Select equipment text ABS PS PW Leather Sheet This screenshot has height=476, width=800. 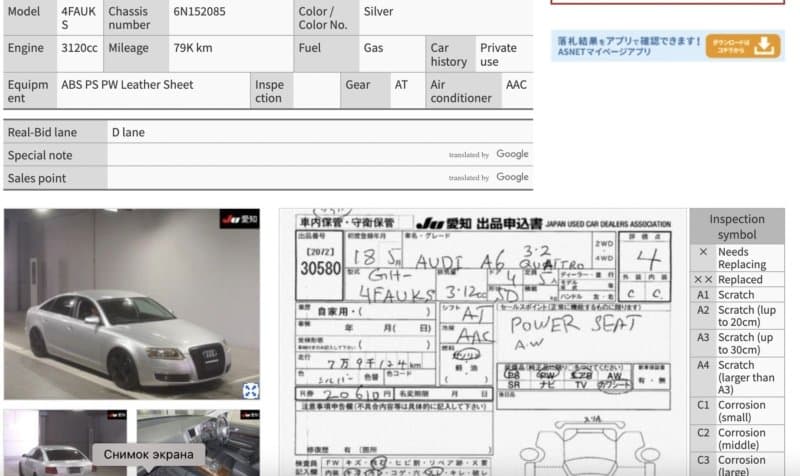coord(127,85)
